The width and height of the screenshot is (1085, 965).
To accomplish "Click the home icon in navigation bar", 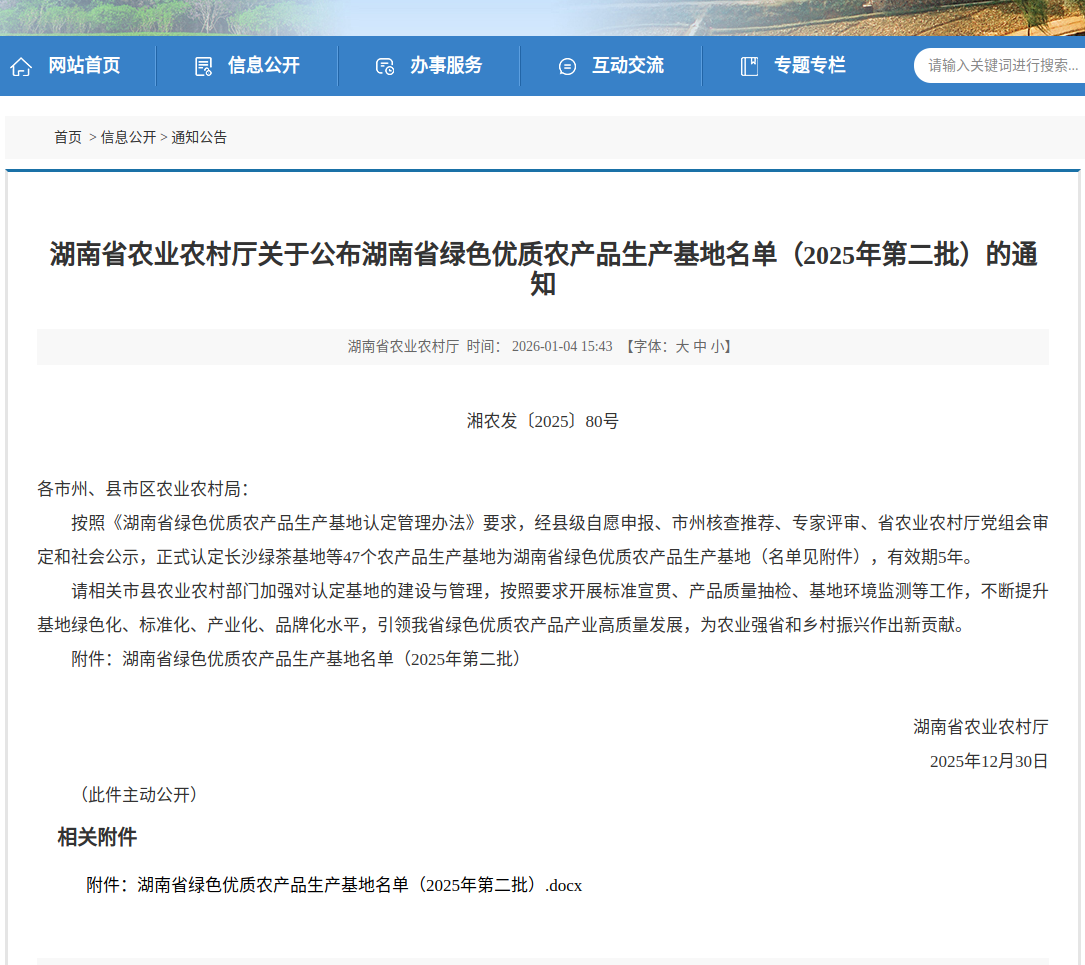I will tap(21, 67).
